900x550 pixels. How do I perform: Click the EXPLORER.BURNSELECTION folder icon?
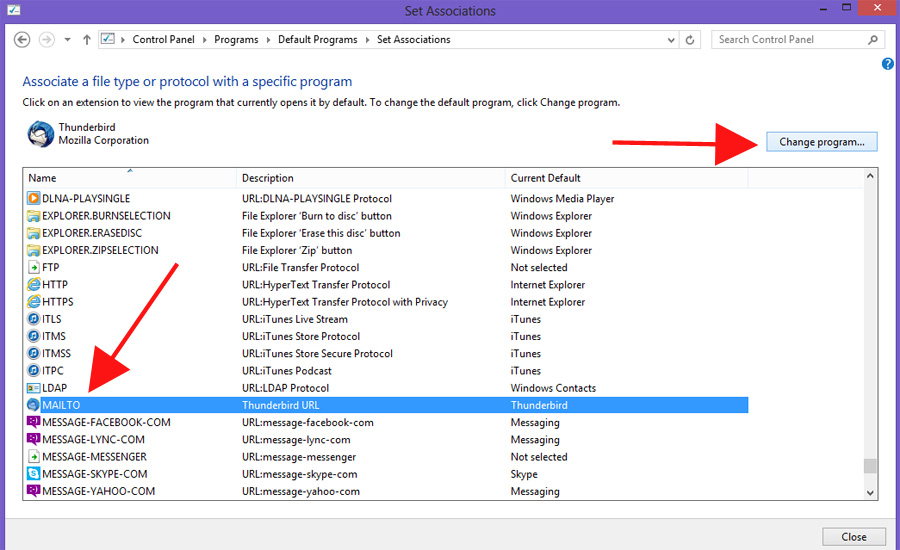pos(33,216)
